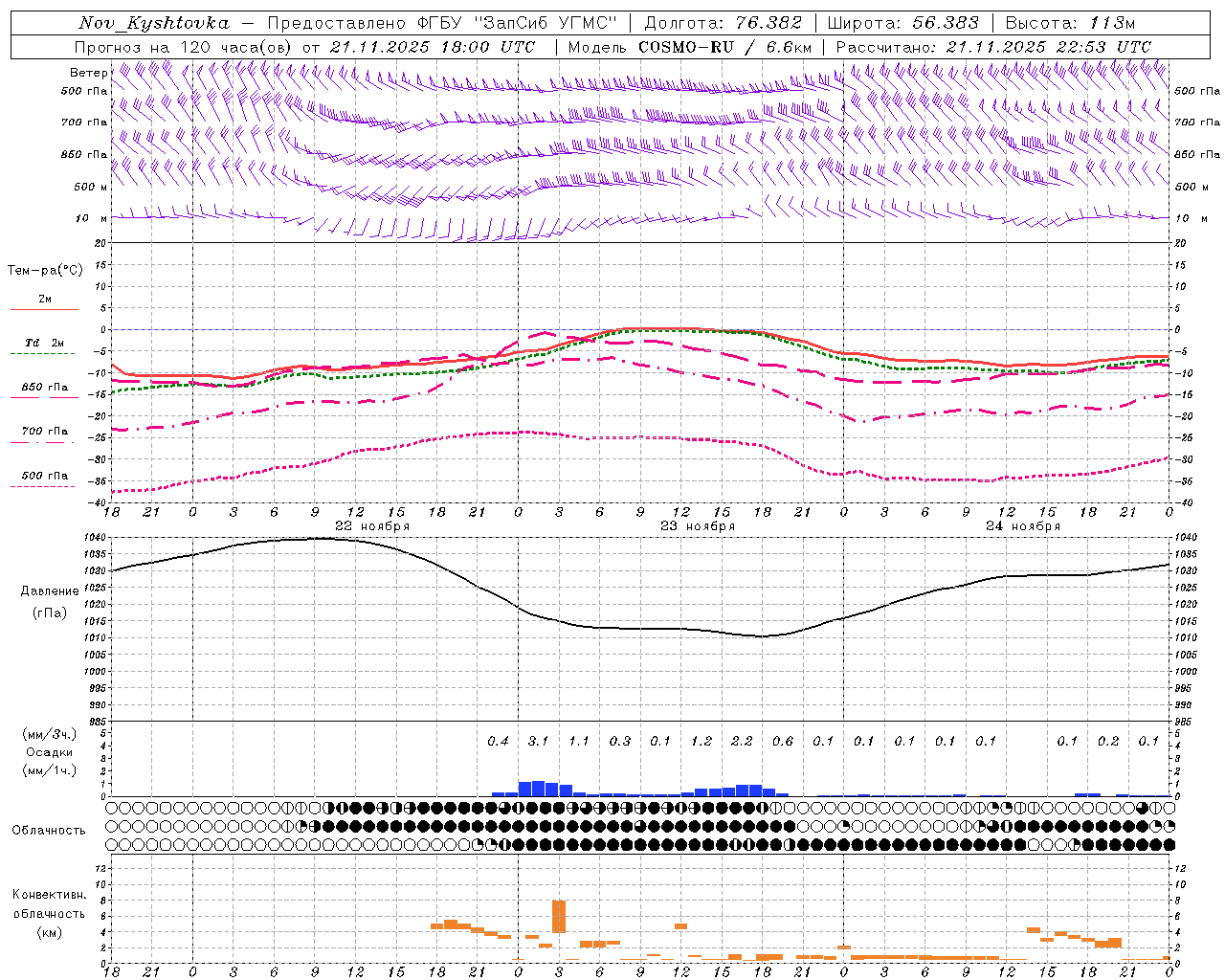Click the 22 ноября date label
Viewport: 1225px width, 980px height.
pyautogui.click(x=372, y=526)
